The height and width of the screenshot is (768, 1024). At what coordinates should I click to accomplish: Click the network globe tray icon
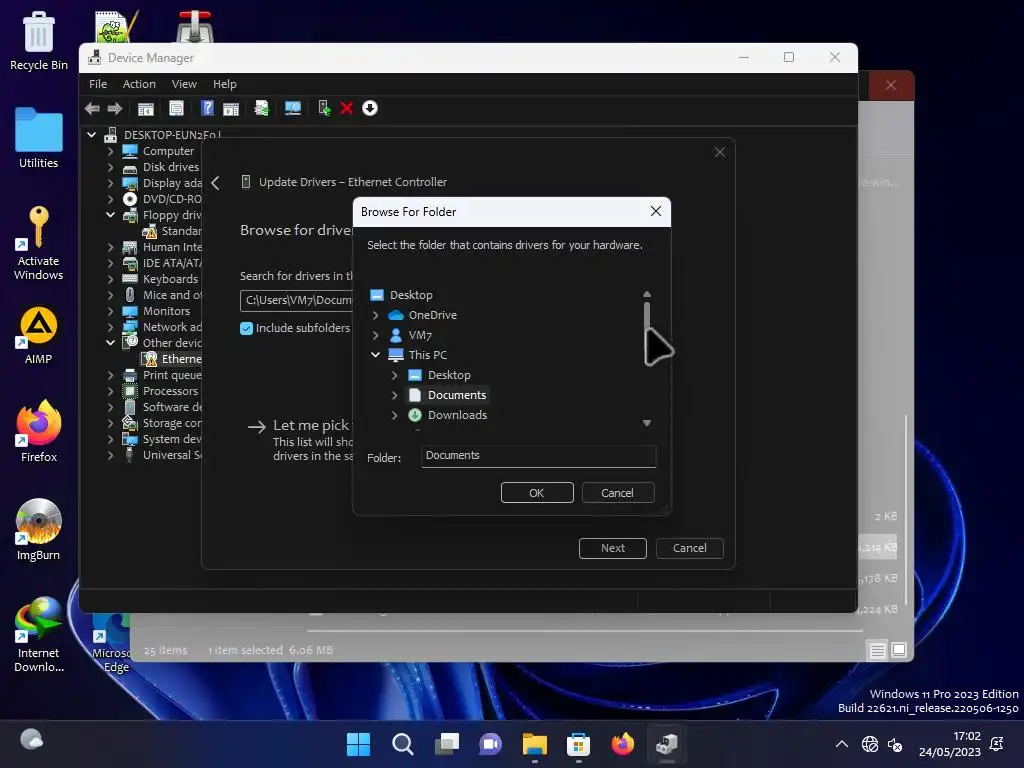(x=870, y=744)
